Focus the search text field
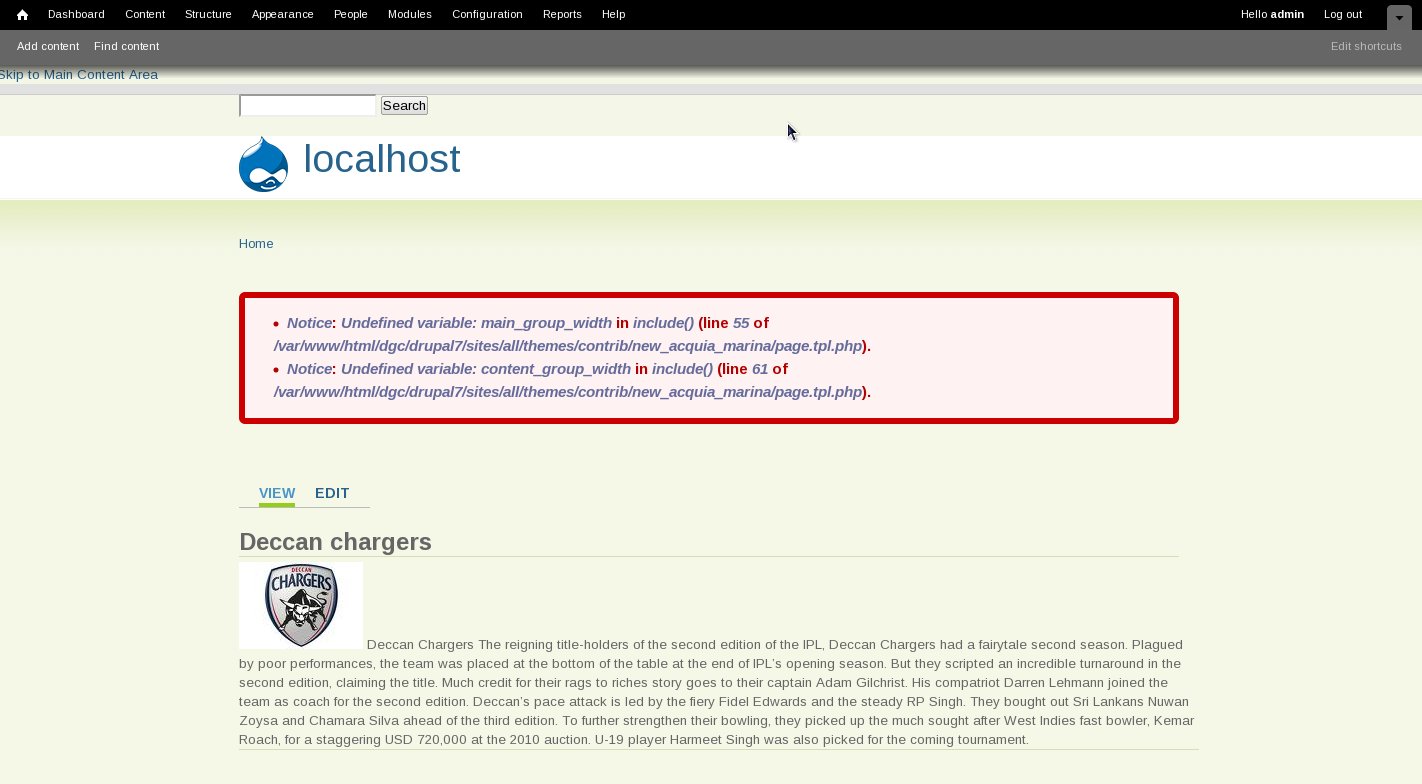Image resolution: width=1422 pixels, height=784 pixels. pyautogui.click(x=307, y=105)
